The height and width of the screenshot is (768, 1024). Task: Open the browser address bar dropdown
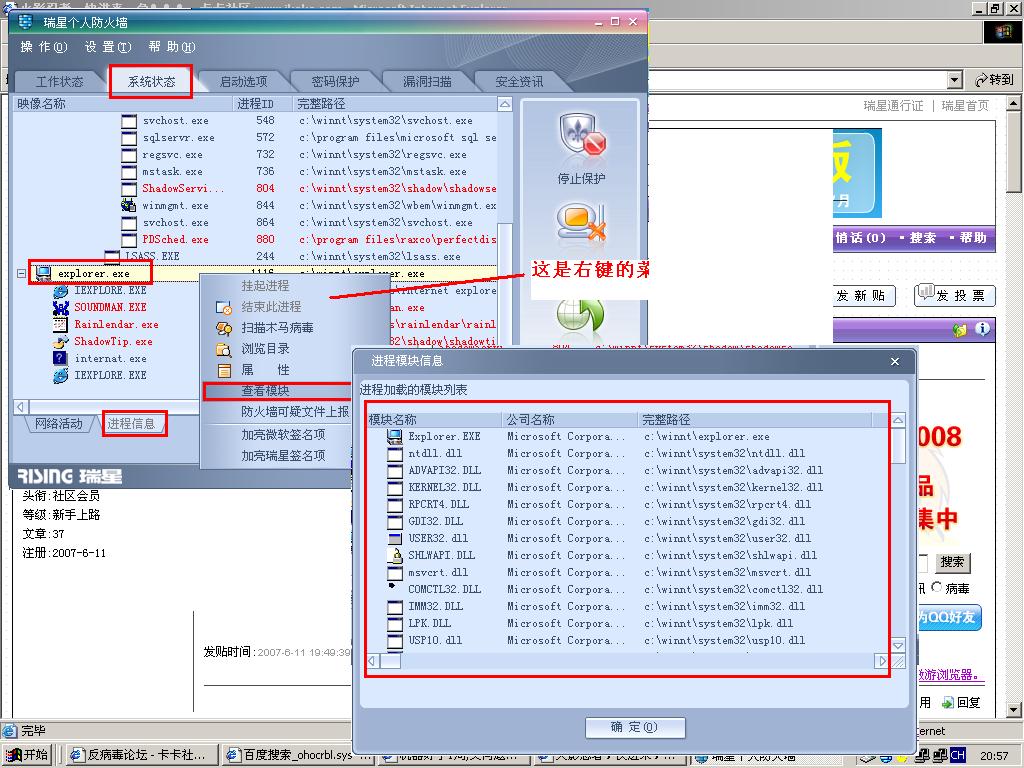coord(955,80)
